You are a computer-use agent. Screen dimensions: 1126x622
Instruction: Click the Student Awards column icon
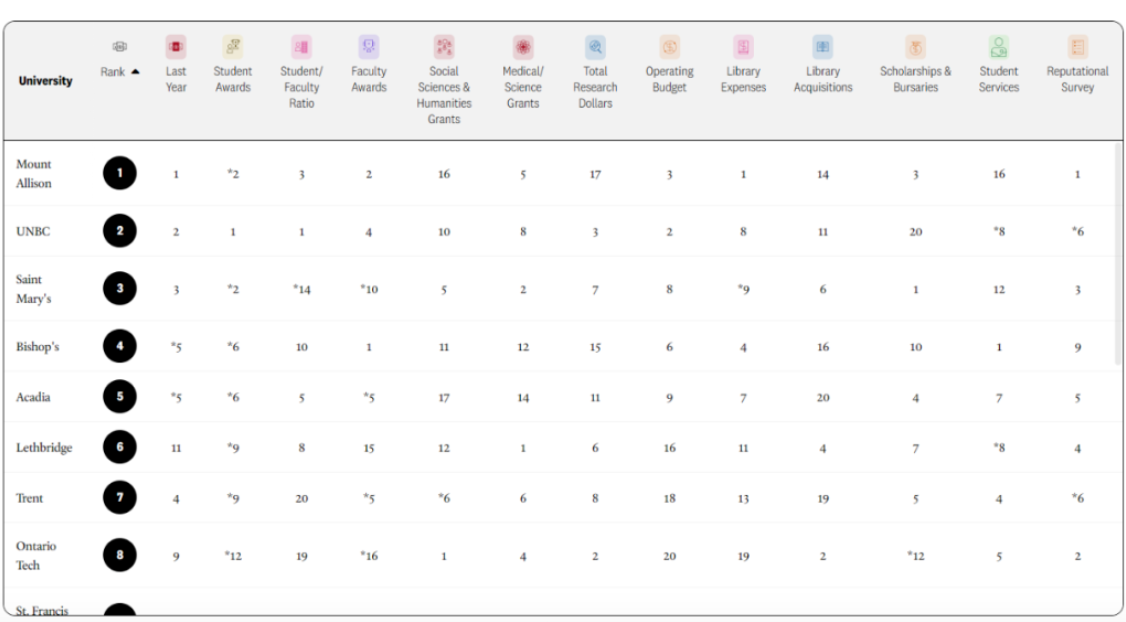(x=232, y=46)
